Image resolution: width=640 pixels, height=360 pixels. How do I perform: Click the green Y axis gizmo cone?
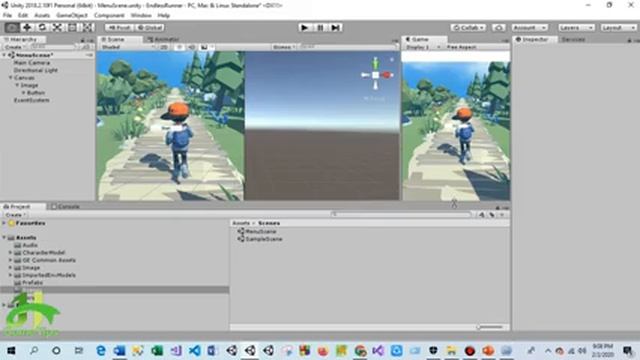click(x=376, y=63)
